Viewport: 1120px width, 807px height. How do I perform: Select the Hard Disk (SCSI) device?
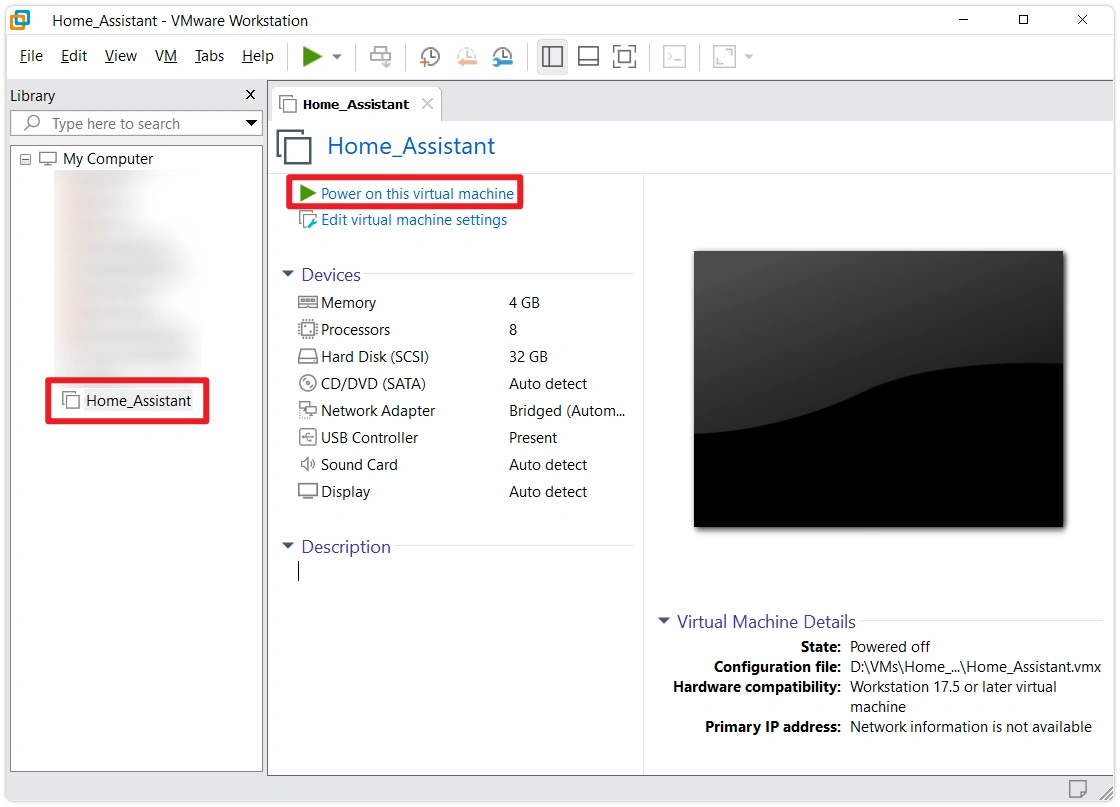point(461,357)
